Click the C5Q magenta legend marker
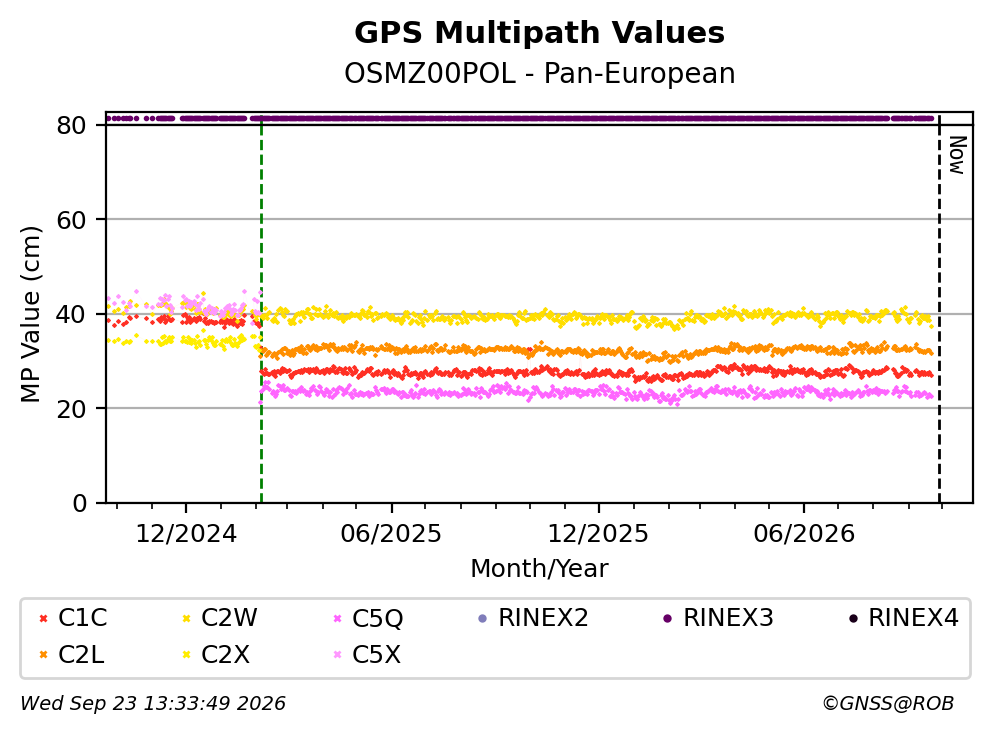Screen dimensions: 992x734 (x=337, y=618)
